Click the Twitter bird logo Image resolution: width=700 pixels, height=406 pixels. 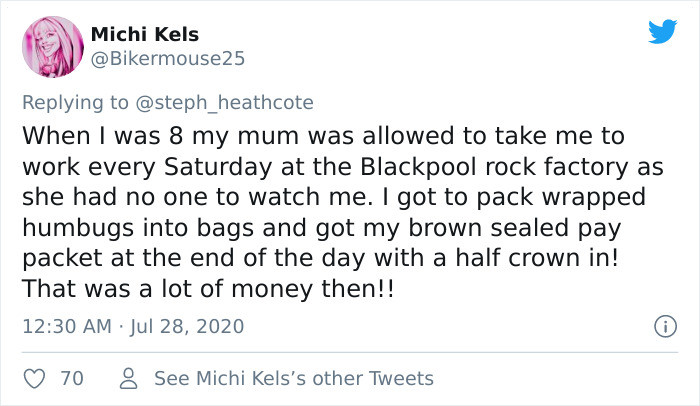pos(661,31)
